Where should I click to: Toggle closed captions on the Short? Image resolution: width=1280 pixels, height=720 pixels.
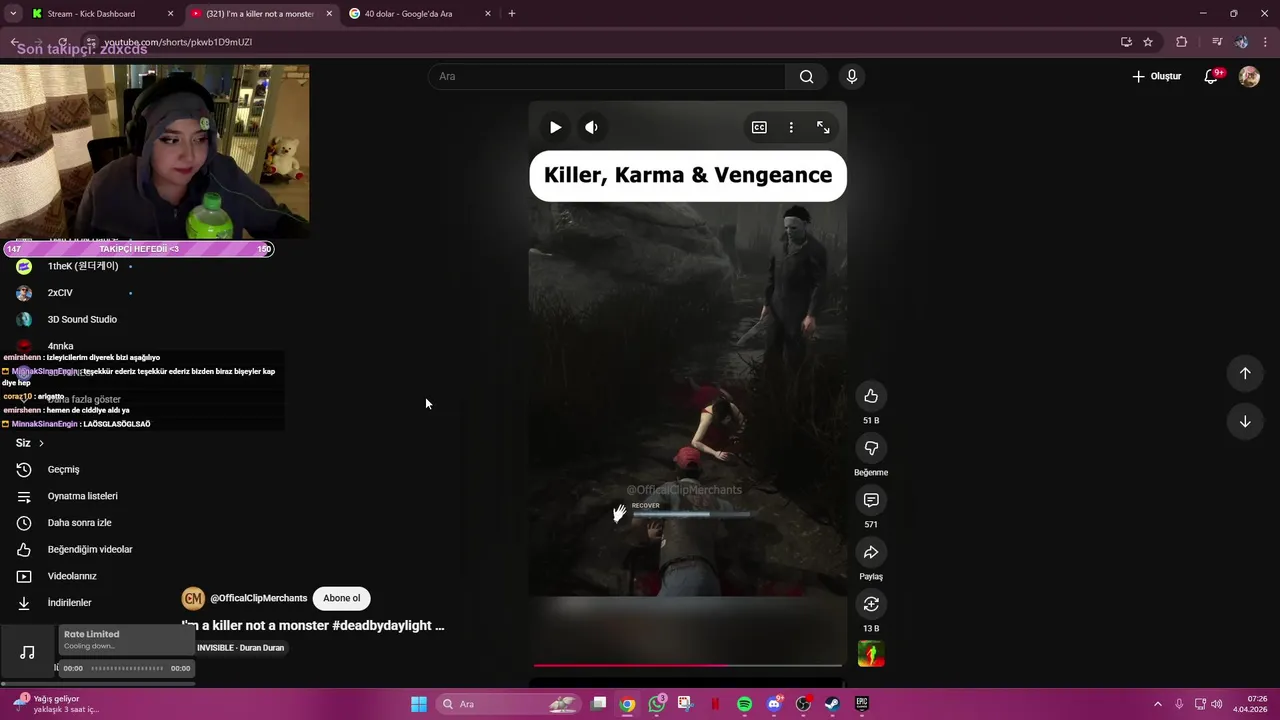click(x=759, y=127)
